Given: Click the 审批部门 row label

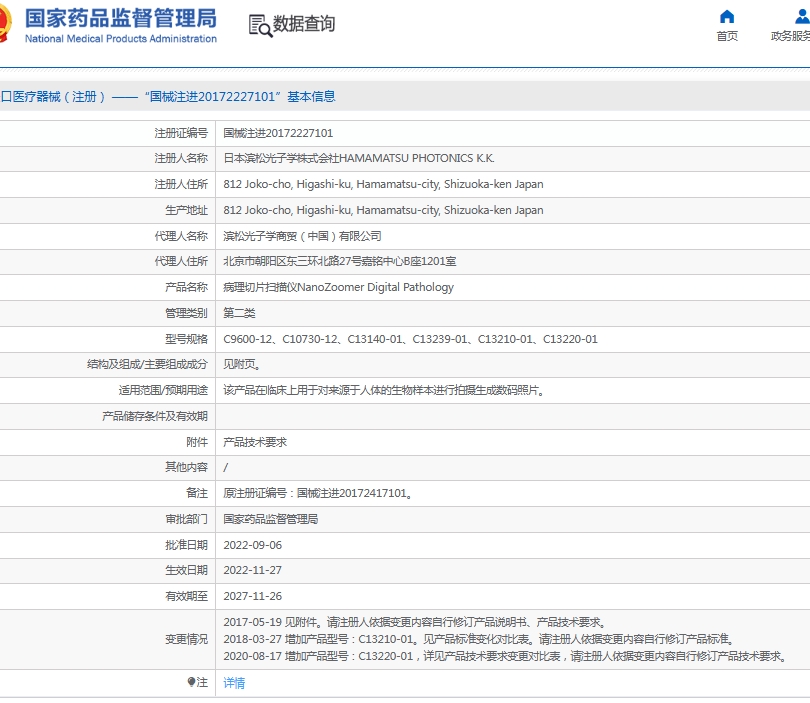Looking at the screenshot, I should pyautogui.click(x=186, y=519).
